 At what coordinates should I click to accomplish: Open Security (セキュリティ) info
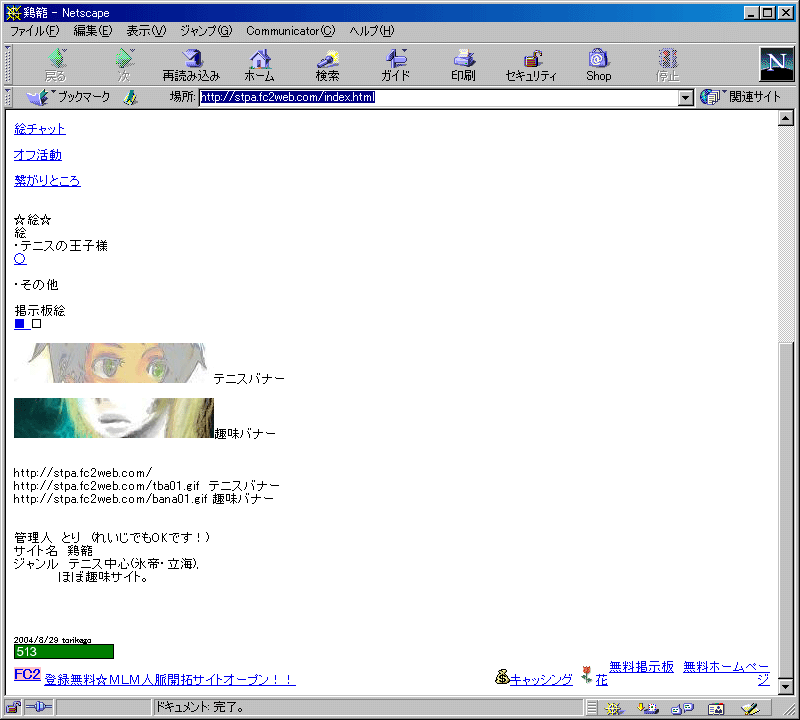[x=531, y=65]
